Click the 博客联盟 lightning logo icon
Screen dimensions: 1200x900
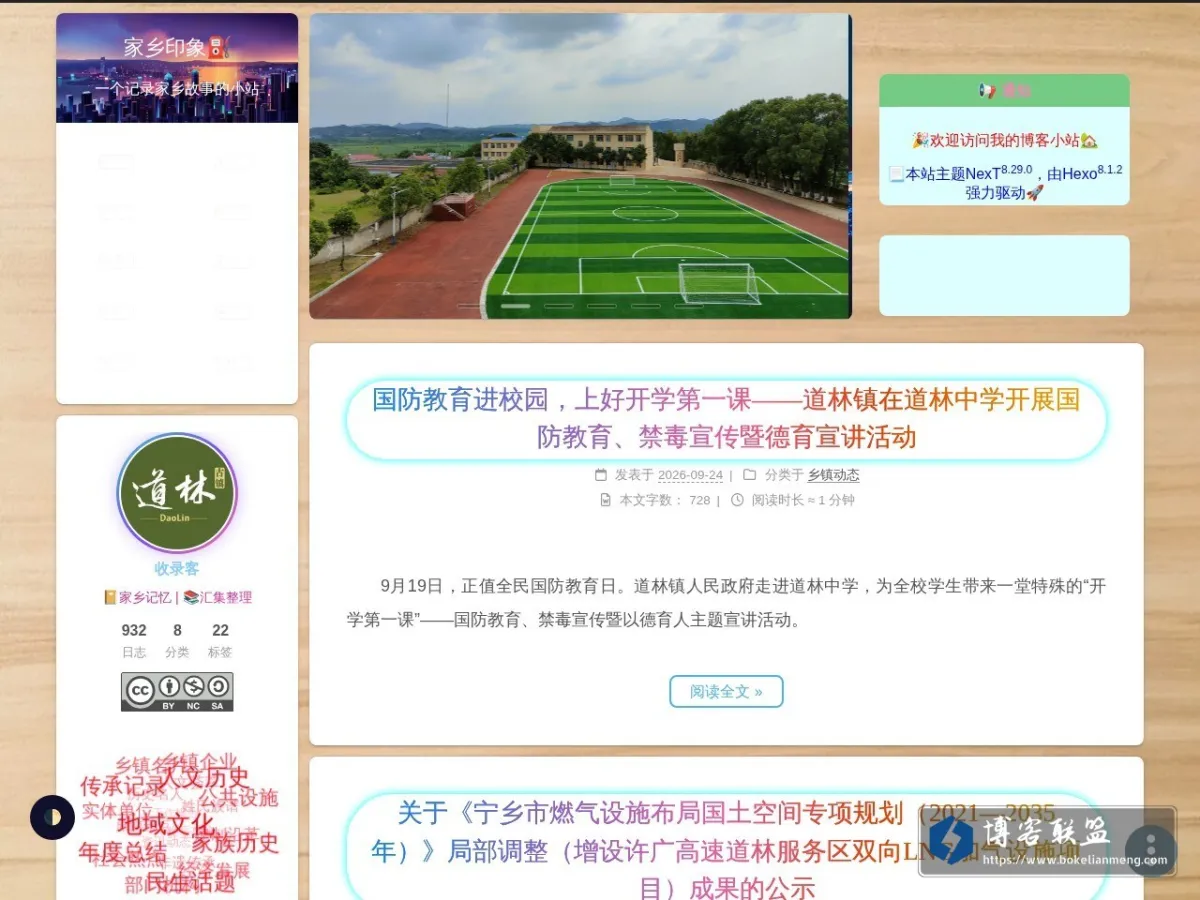pos(950,840)
